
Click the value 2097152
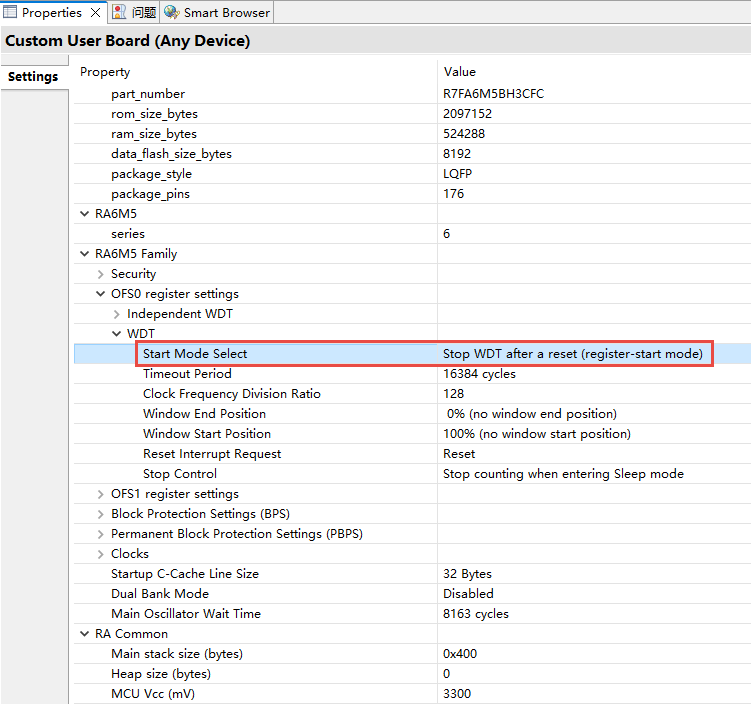click(467, 114)
